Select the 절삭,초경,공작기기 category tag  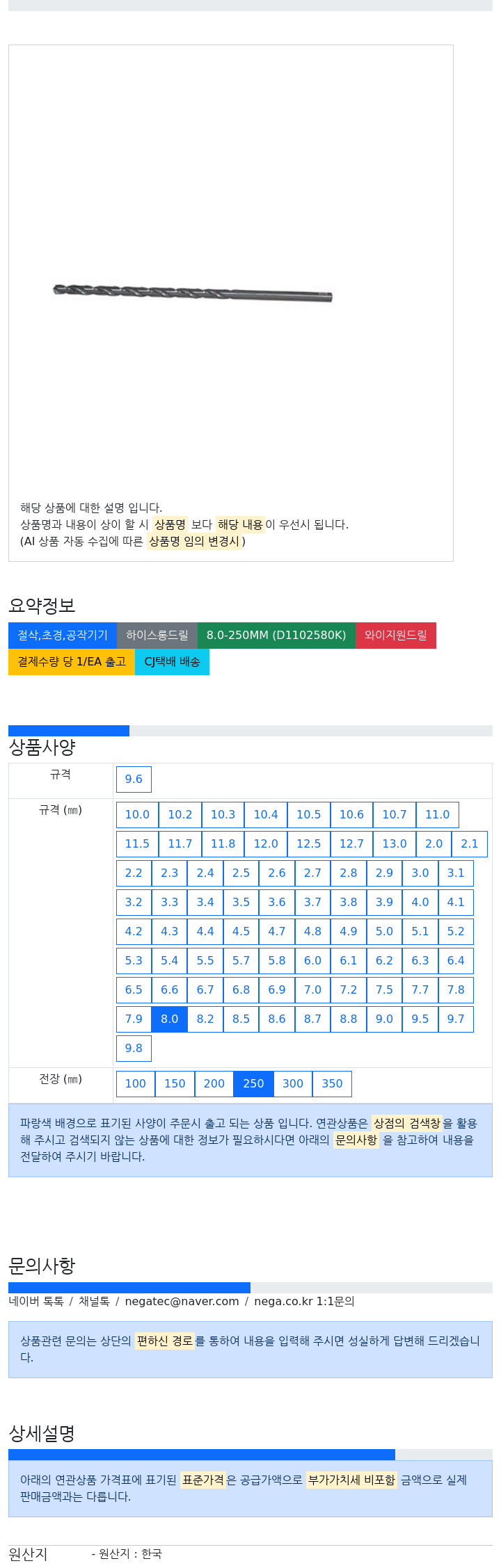63,636
